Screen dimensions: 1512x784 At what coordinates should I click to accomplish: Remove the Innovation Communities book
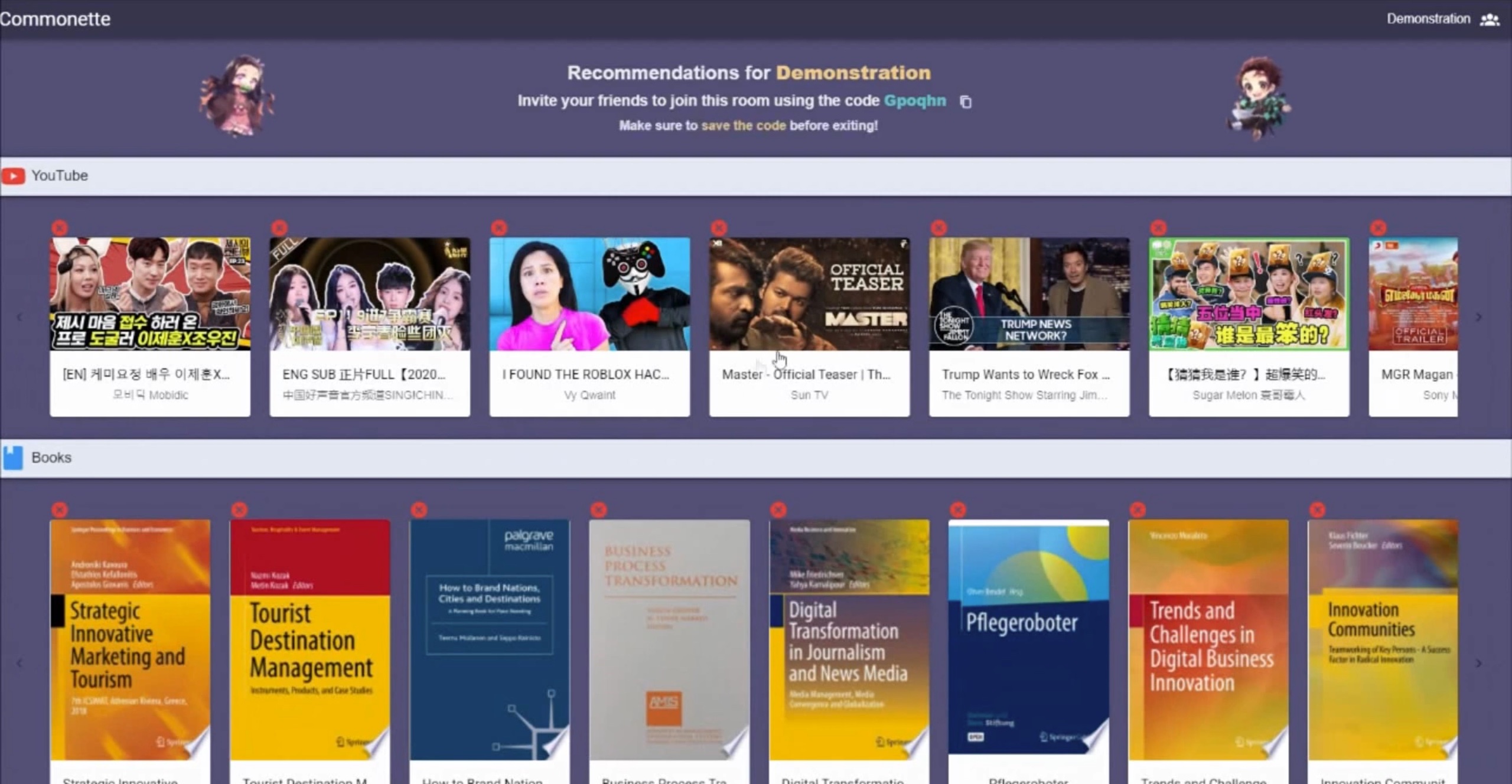pyautogui.click(x=1317, y=509)
